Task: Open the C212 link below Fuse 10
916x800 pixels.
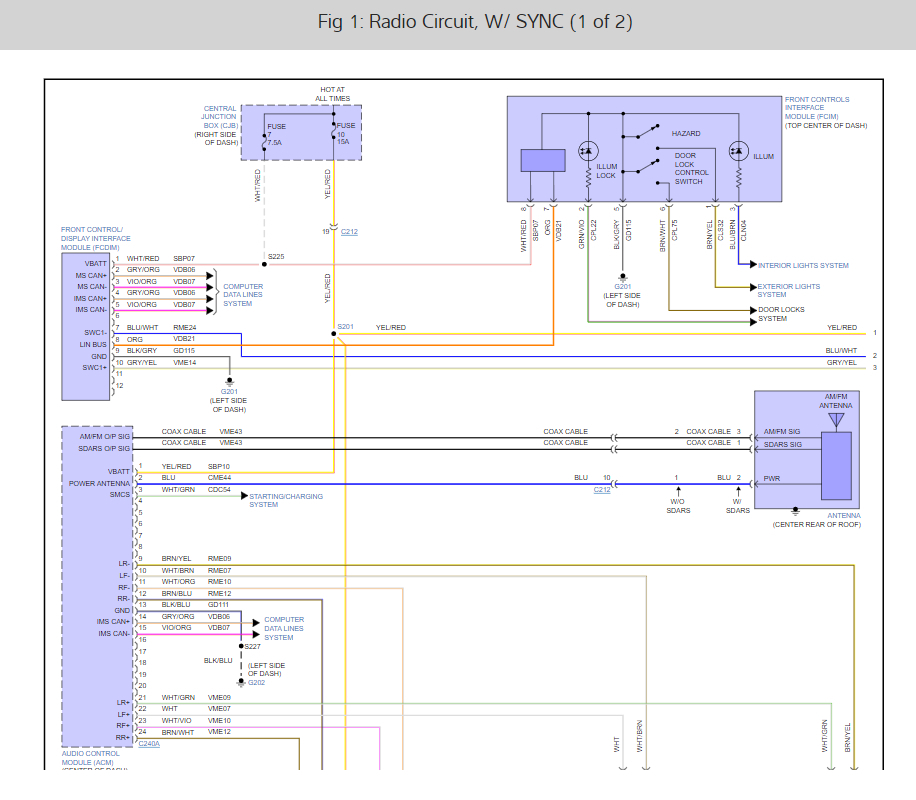Action: [x=348, y=231]
